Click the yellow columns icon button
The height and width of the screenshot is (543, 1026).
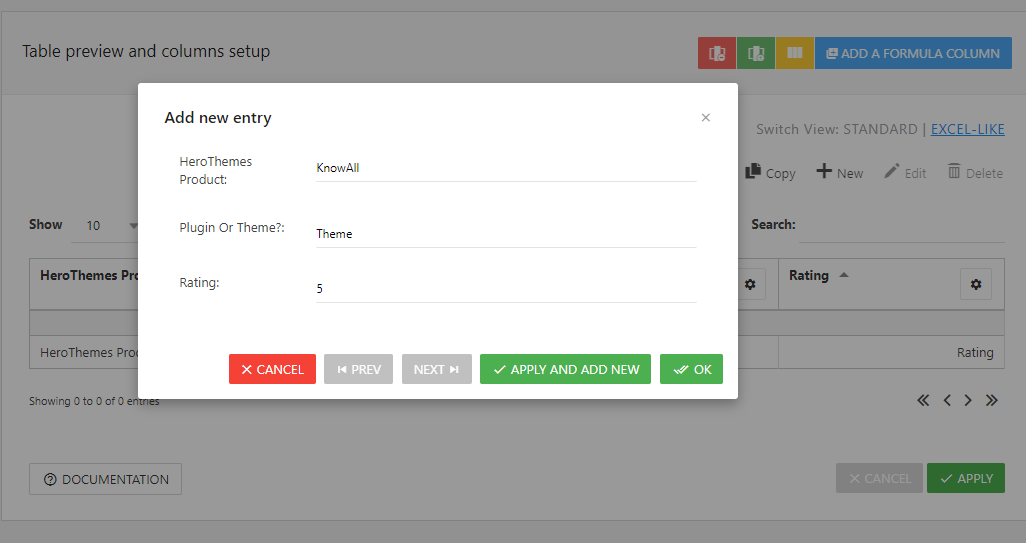click(x=794, y=53)
